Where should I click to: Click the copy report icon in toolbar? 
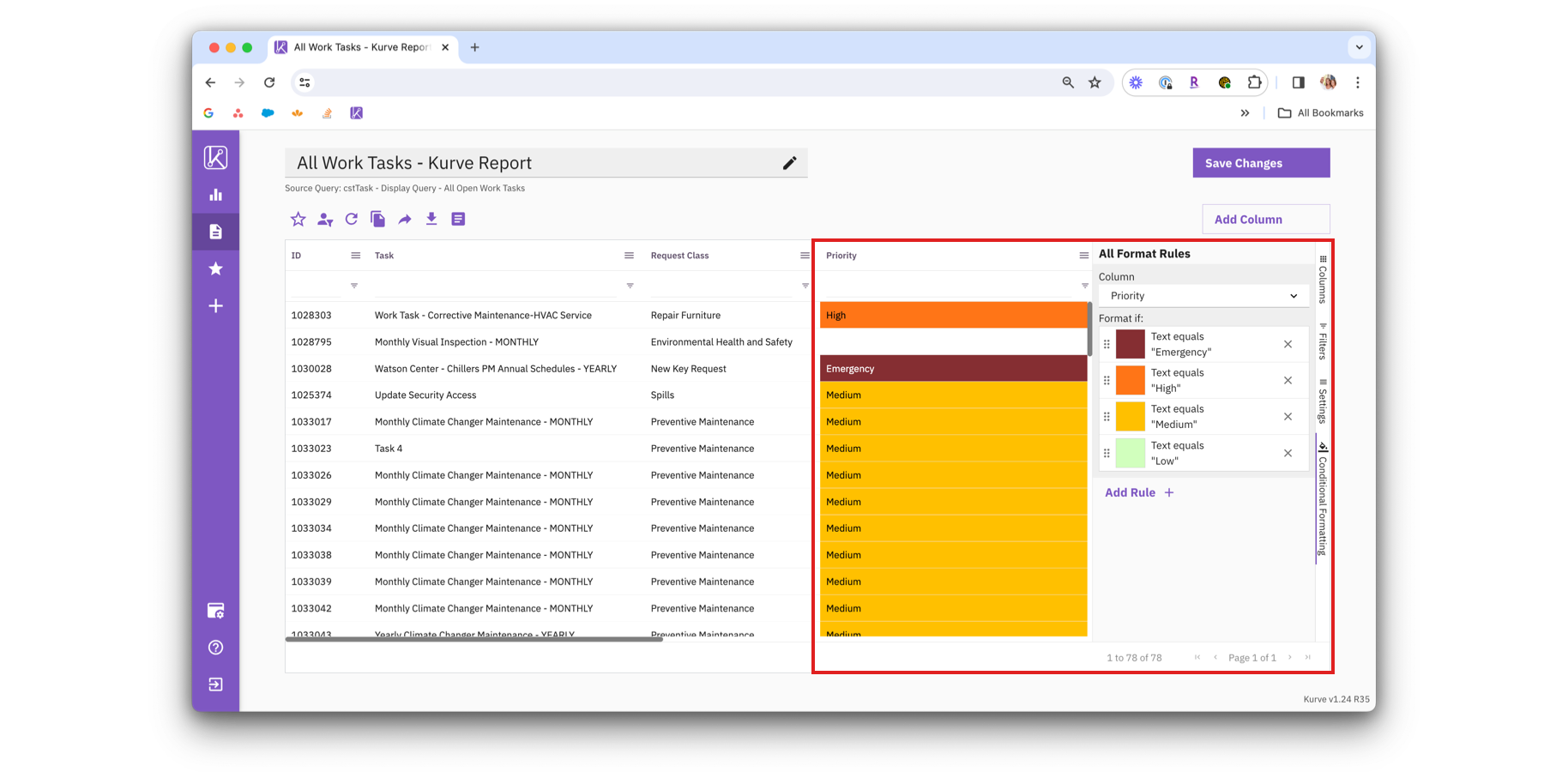pyautogui.click(x=377, y=220)
